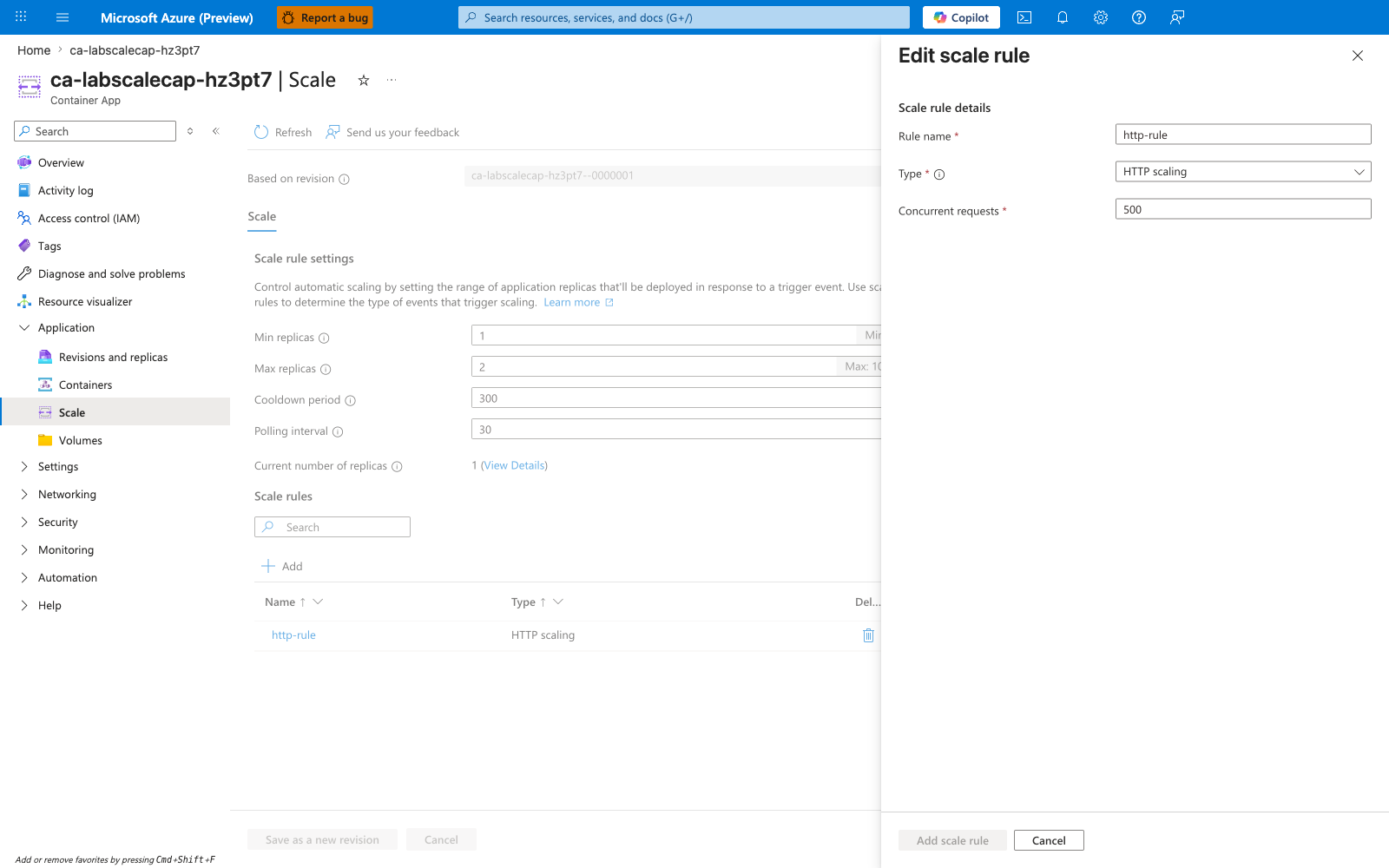
Task: Expand the Networking section
Action: click(x=24, y=494)
